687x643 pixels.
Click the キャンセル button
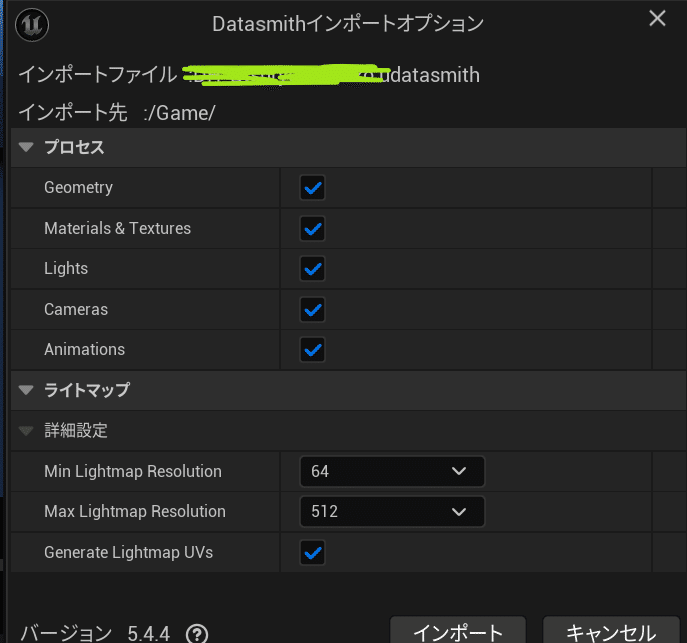click(611, 631)
